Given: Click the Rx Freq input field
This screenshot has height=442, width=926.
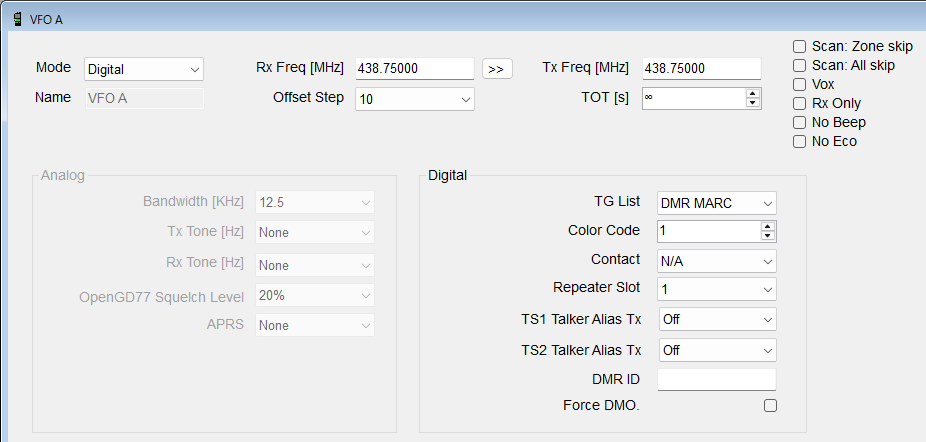Looking at the screenshot, I should pyautogui.click(x=414, y=68).
